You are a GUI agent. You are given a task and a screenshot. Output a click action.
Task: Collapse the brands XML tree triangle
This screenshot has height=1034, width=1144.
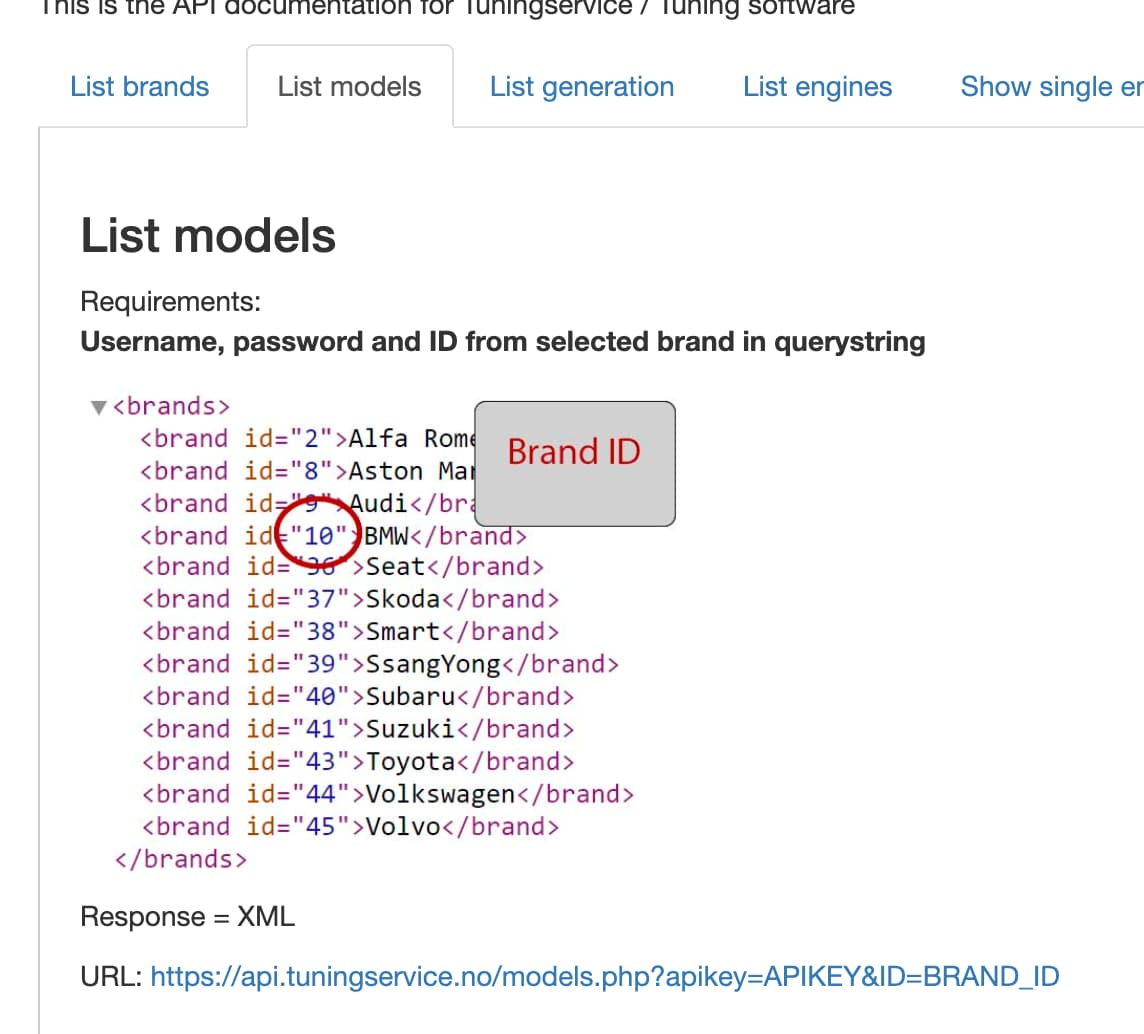point(98,407)
